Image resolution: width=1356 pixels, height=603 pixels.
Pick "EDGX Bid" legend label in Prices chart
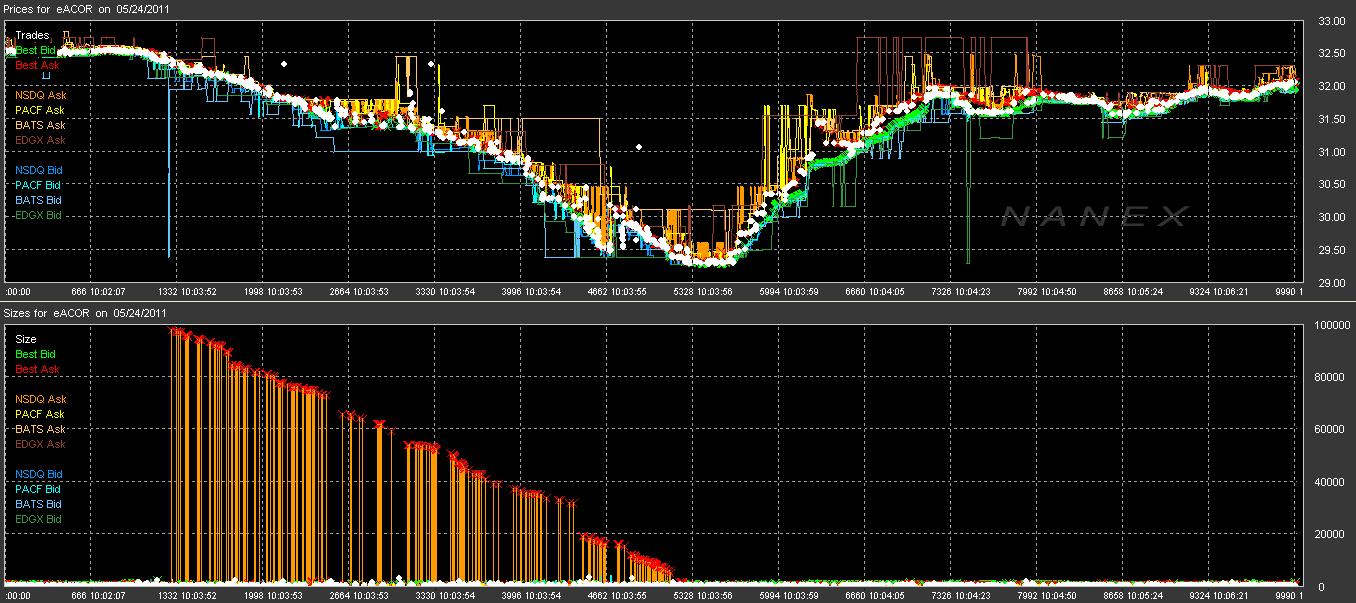tap(38, 215)
